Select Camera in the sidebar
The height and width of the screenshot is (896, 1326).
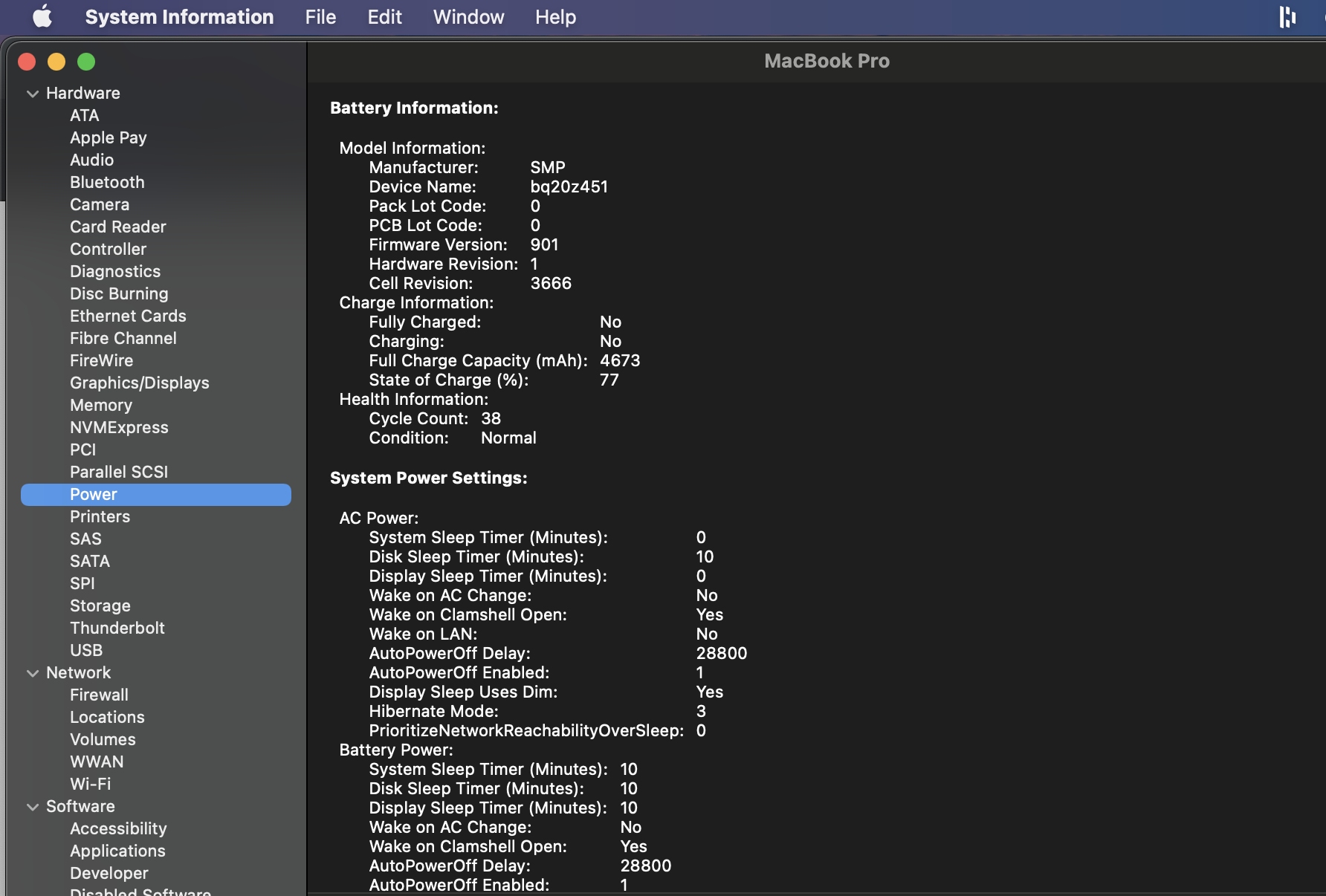click(100, 204)
